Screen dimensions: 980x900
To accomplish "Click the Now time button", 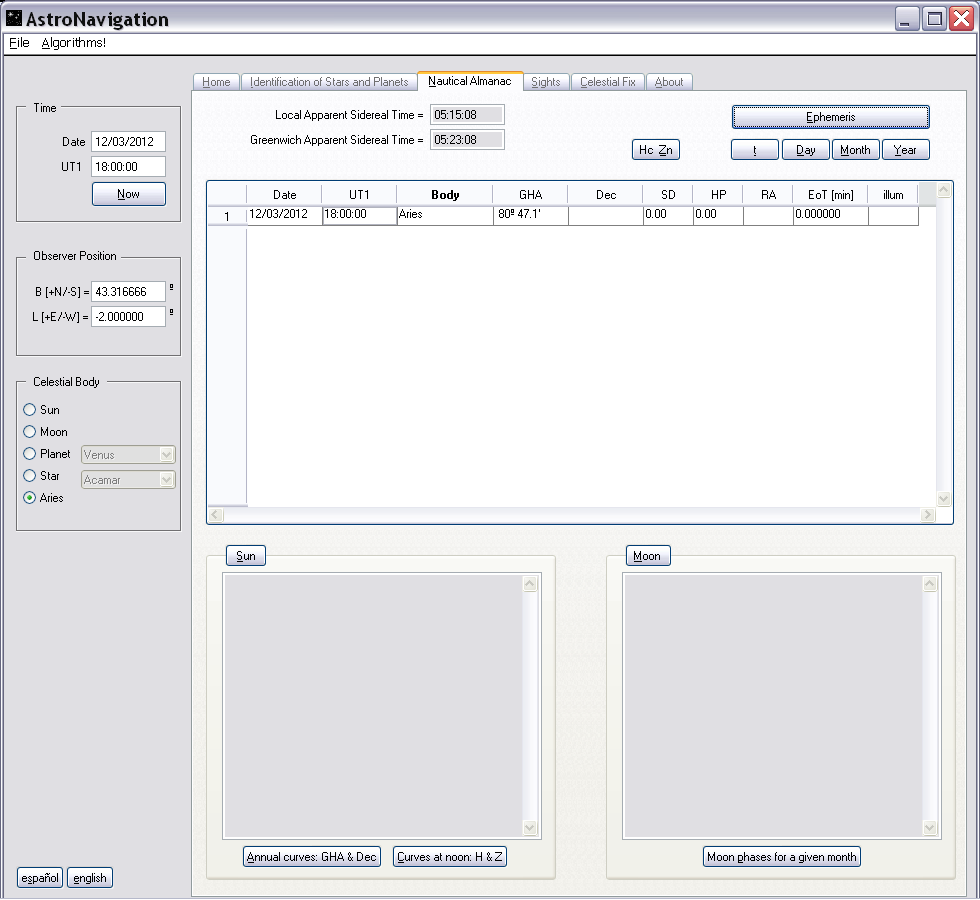I will (x=128, y=194).
